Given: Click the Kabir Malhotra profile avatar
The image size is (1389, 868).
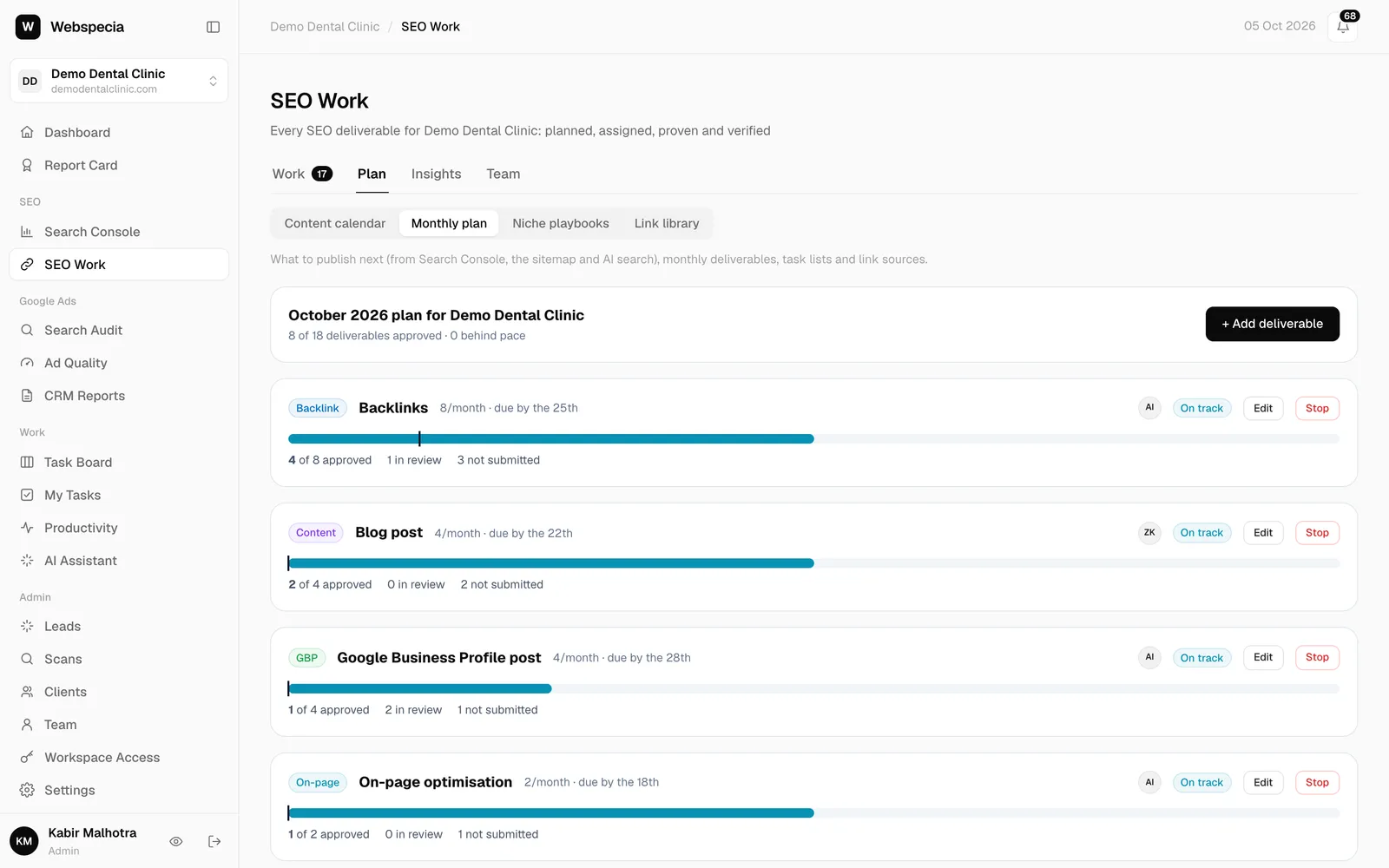Looking at the screenshot, I should coord(24,841).
